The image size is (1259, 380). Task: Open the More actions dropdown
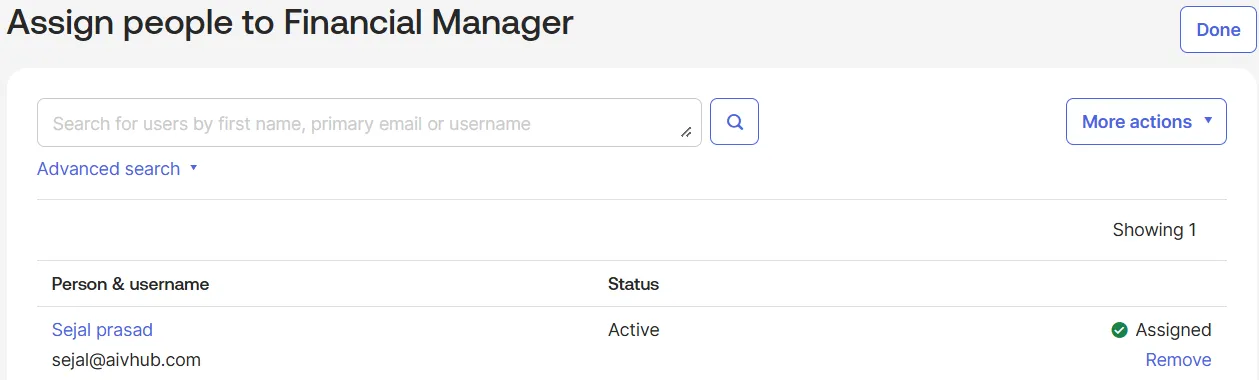pyautogui.click(x=1146, y=122)
